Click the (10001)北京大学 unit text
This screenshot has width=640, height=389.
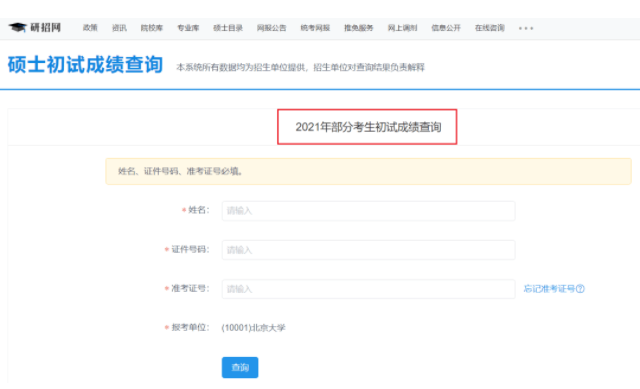[x=253, y=328]
